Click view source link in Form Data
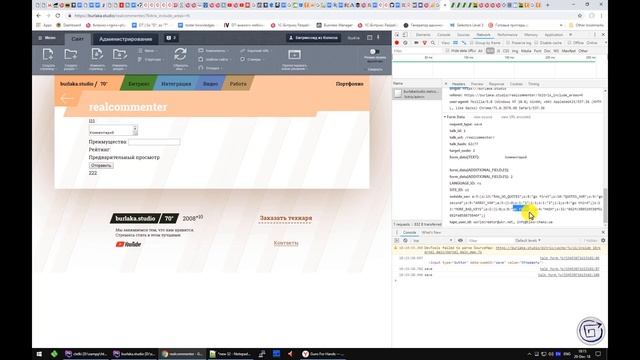The height and width of the screenshot is (360, 640). click(482, 117)
